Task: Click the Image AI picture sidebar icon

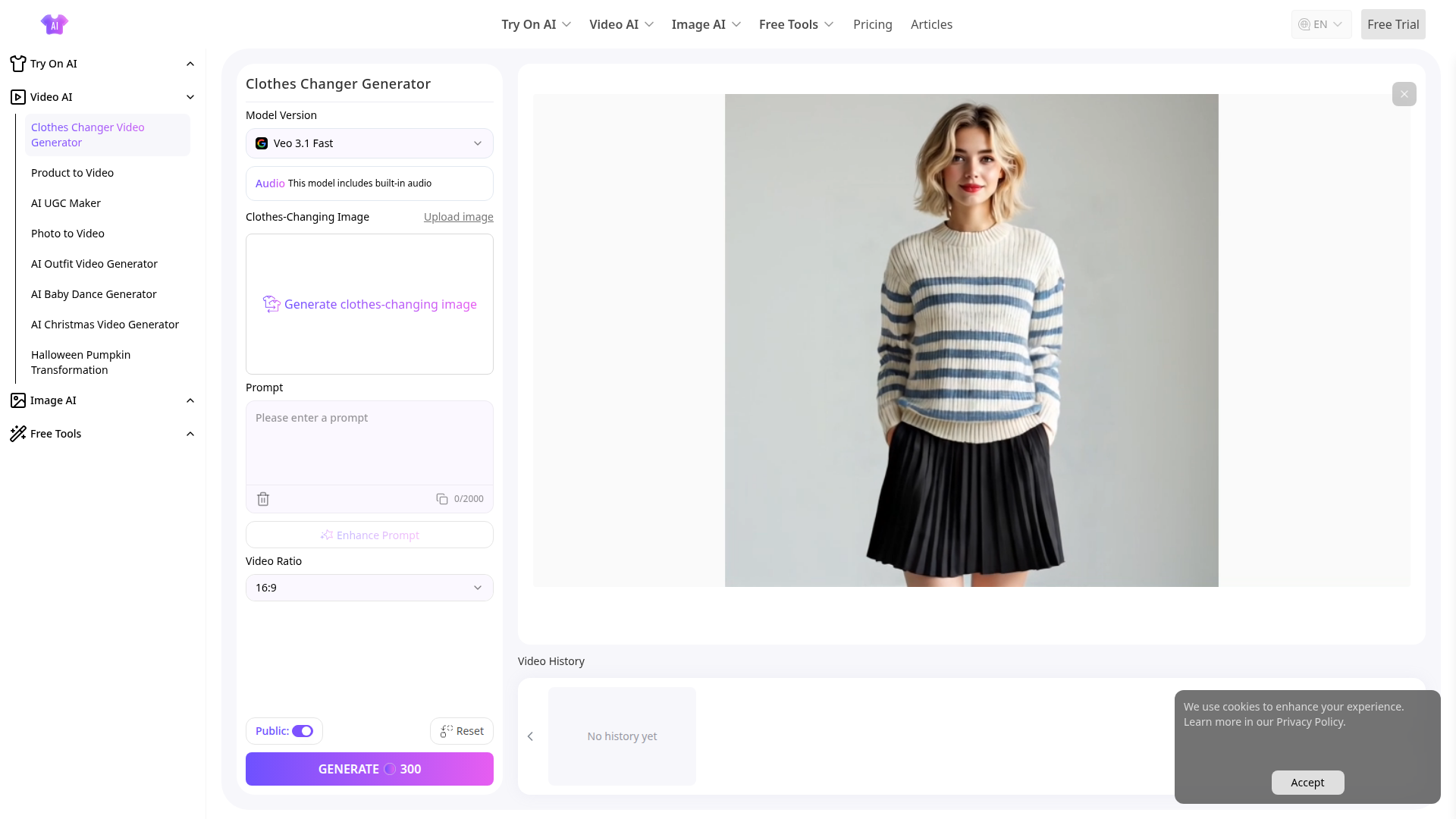Action: pyautogui.click(x=18, y=400)
